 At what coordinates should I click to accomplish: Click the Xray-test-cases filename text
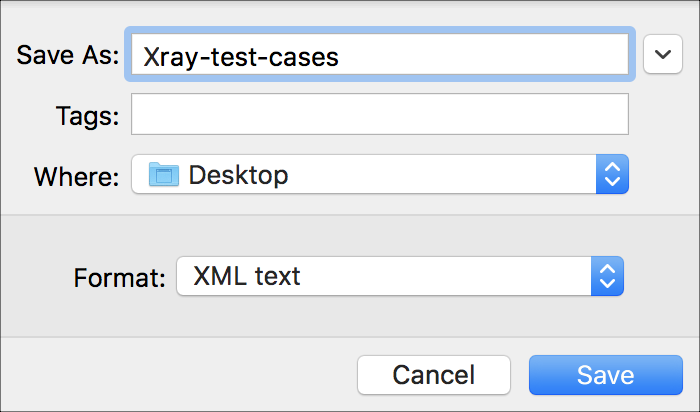click(241, 57)
